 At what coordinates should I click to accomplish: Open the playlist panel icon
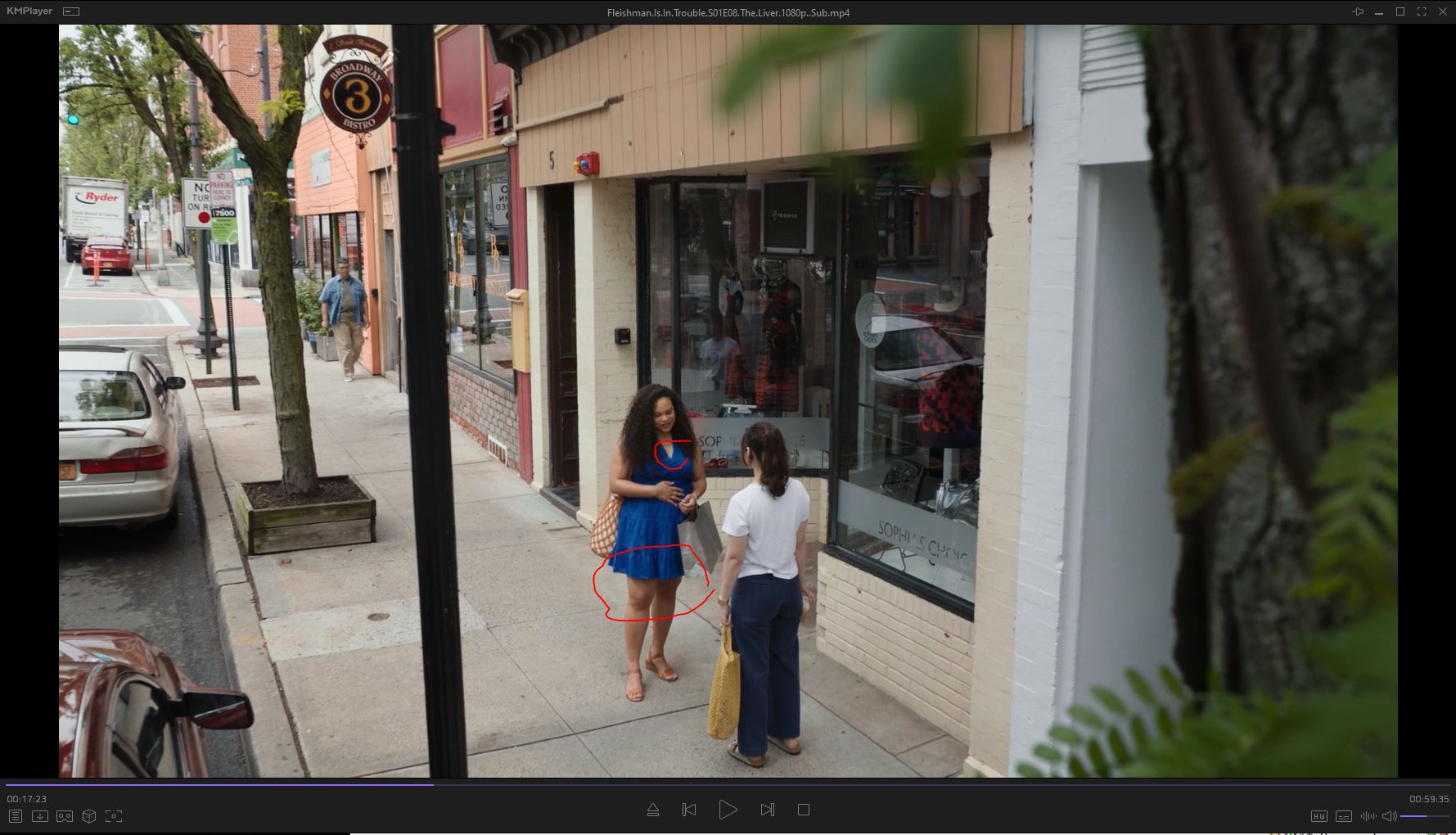click(15, 816)
